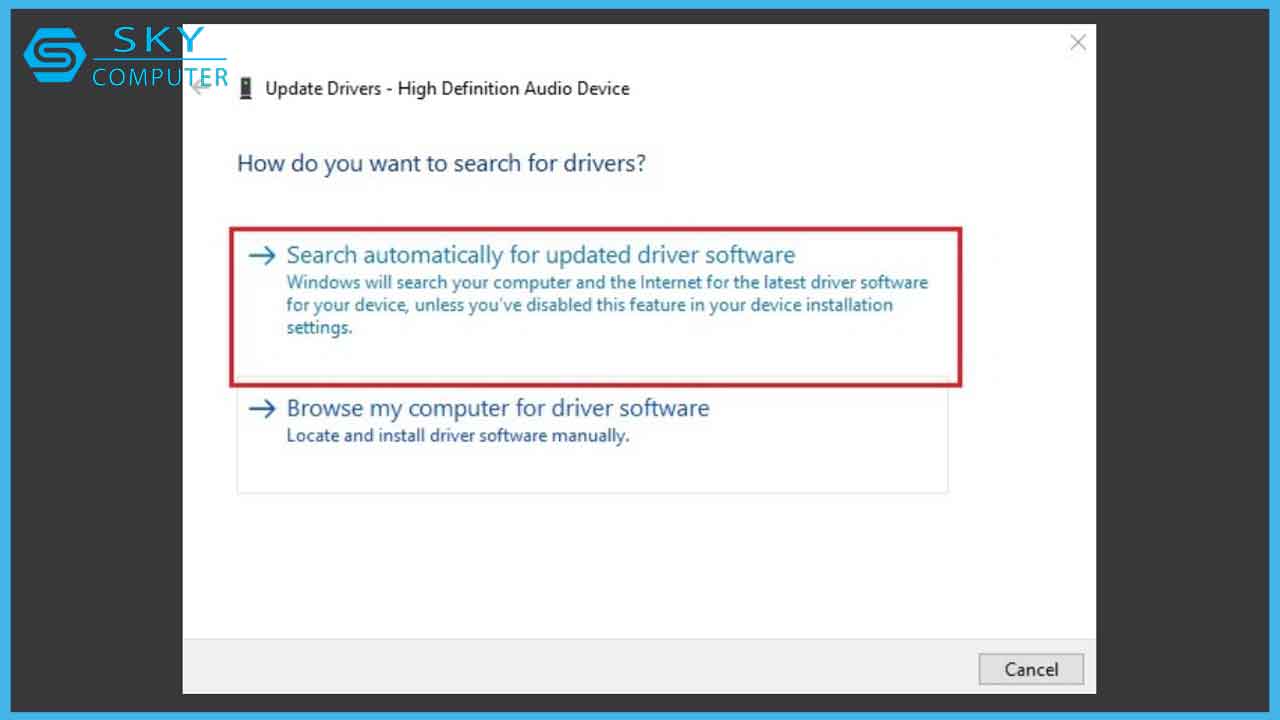Go back with the header back arrow

pyautogui.click(x=201, y=86)
